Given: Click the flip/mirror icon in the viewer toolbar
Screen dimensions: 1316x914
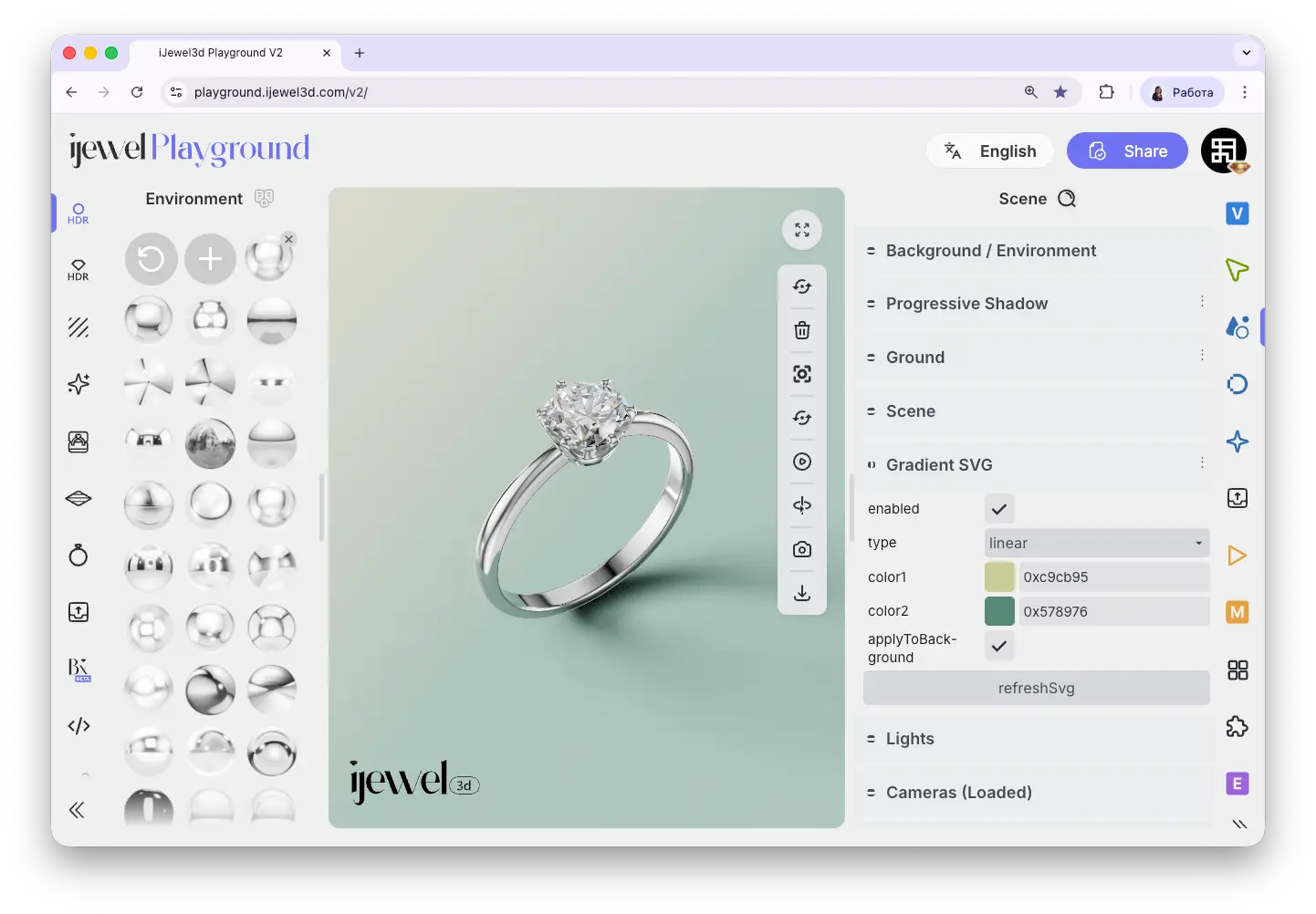Looking at the screenshot, I should (x=802, y=505).
